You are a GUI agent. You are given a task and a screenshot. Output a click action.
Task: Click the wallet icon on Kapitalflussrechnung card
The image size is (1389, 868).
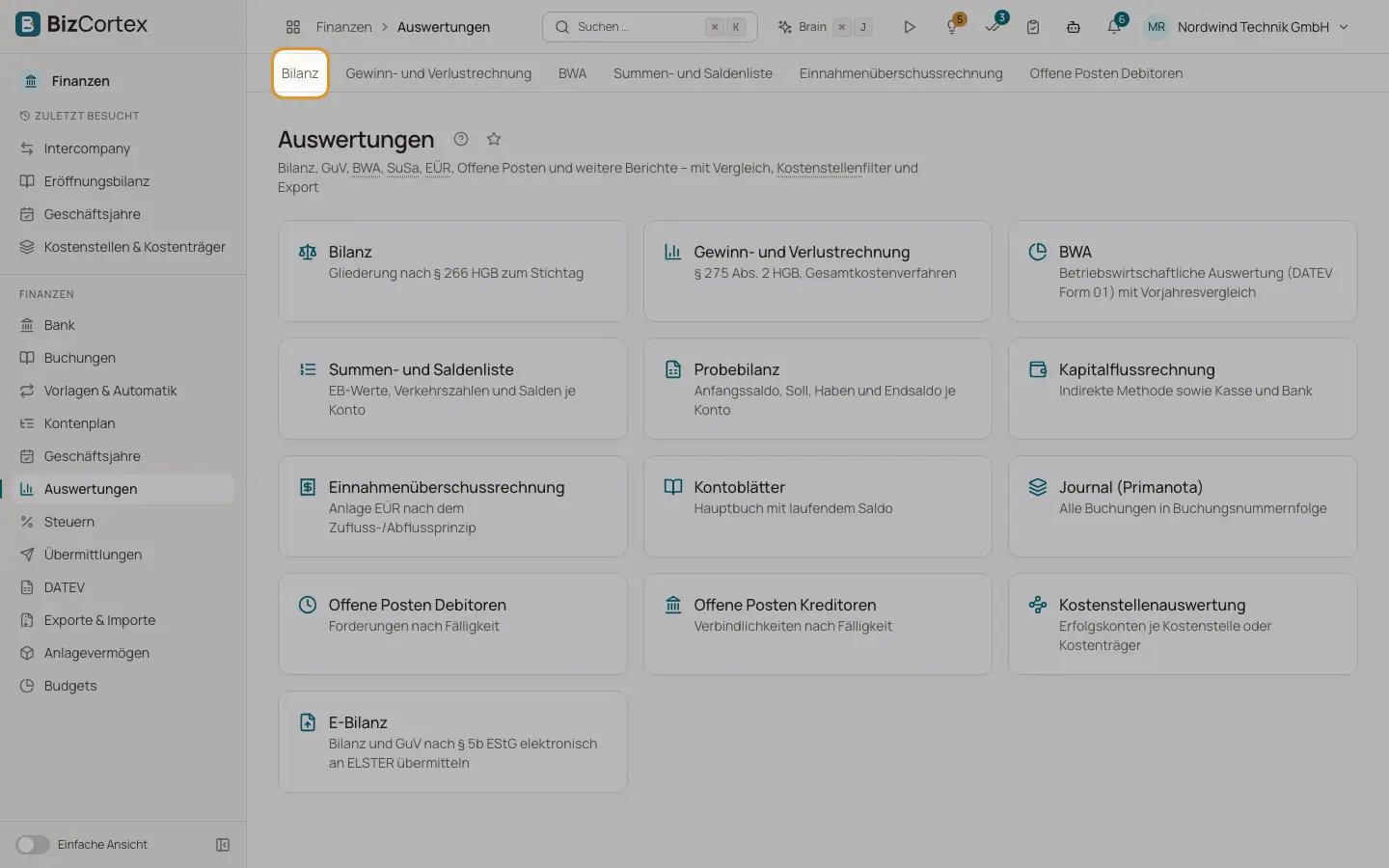click(1038, 369)
